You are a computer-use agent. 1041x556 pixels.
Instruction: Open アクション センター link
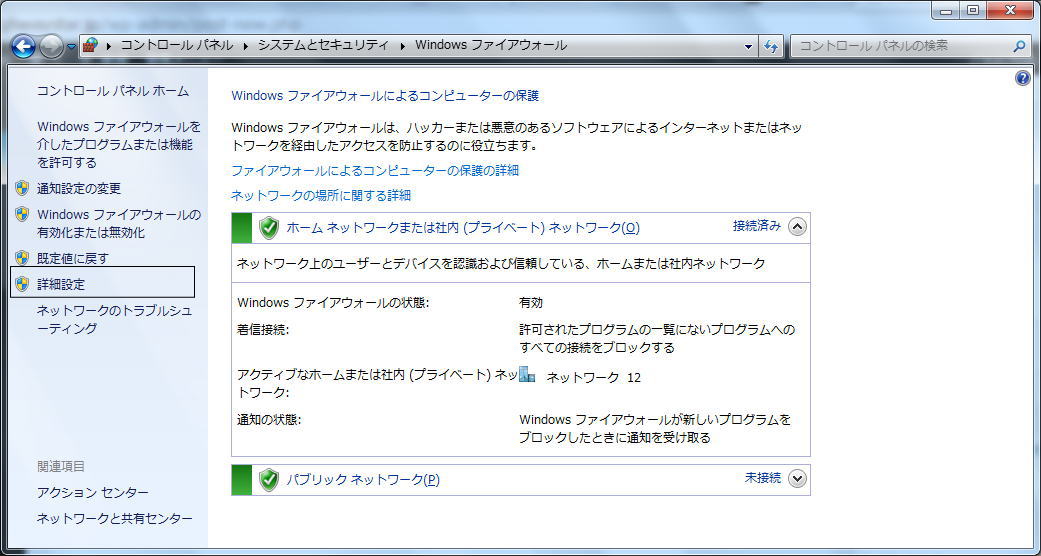93,492
